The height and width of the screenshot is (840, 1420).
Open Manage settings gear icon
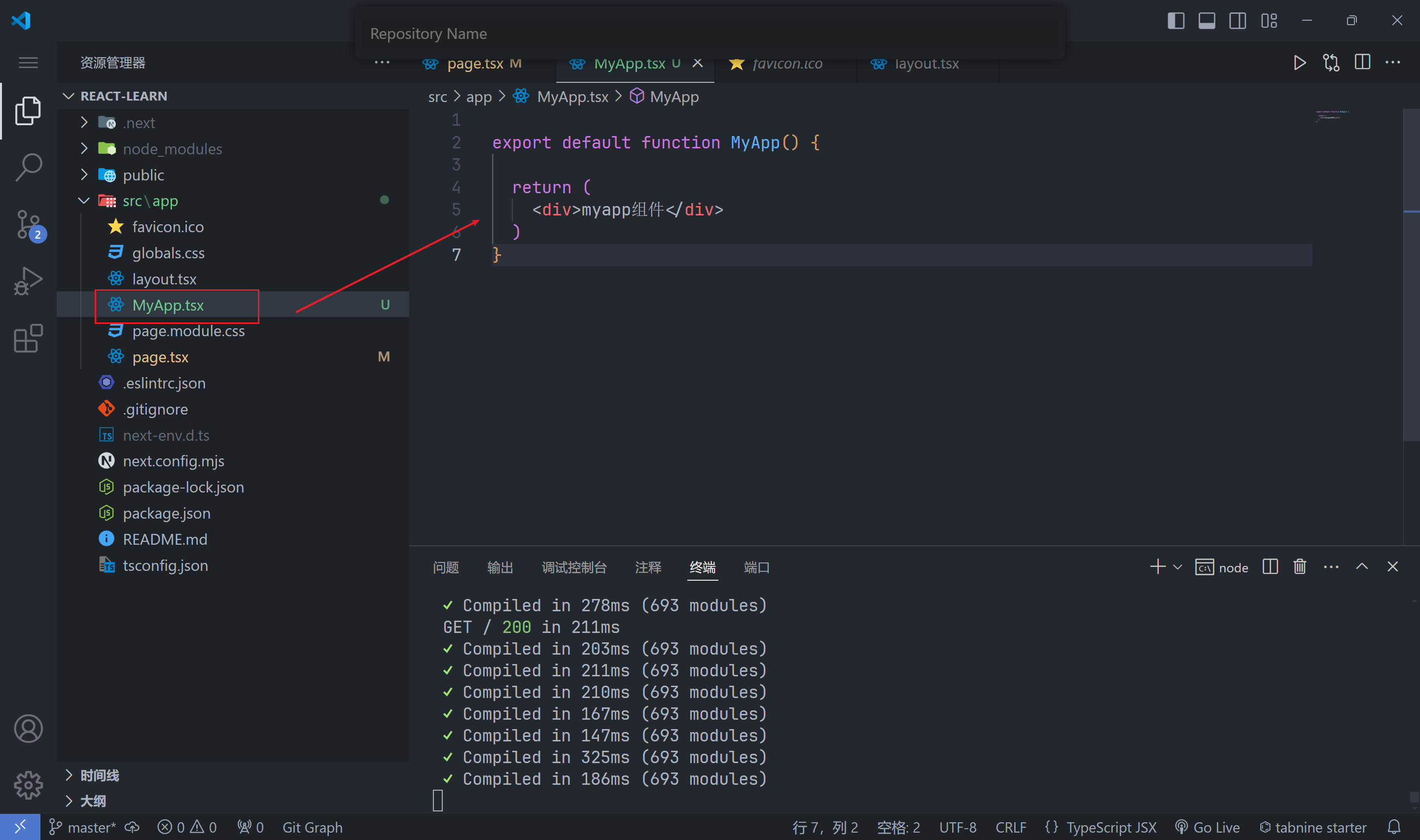tap(28, 784)
